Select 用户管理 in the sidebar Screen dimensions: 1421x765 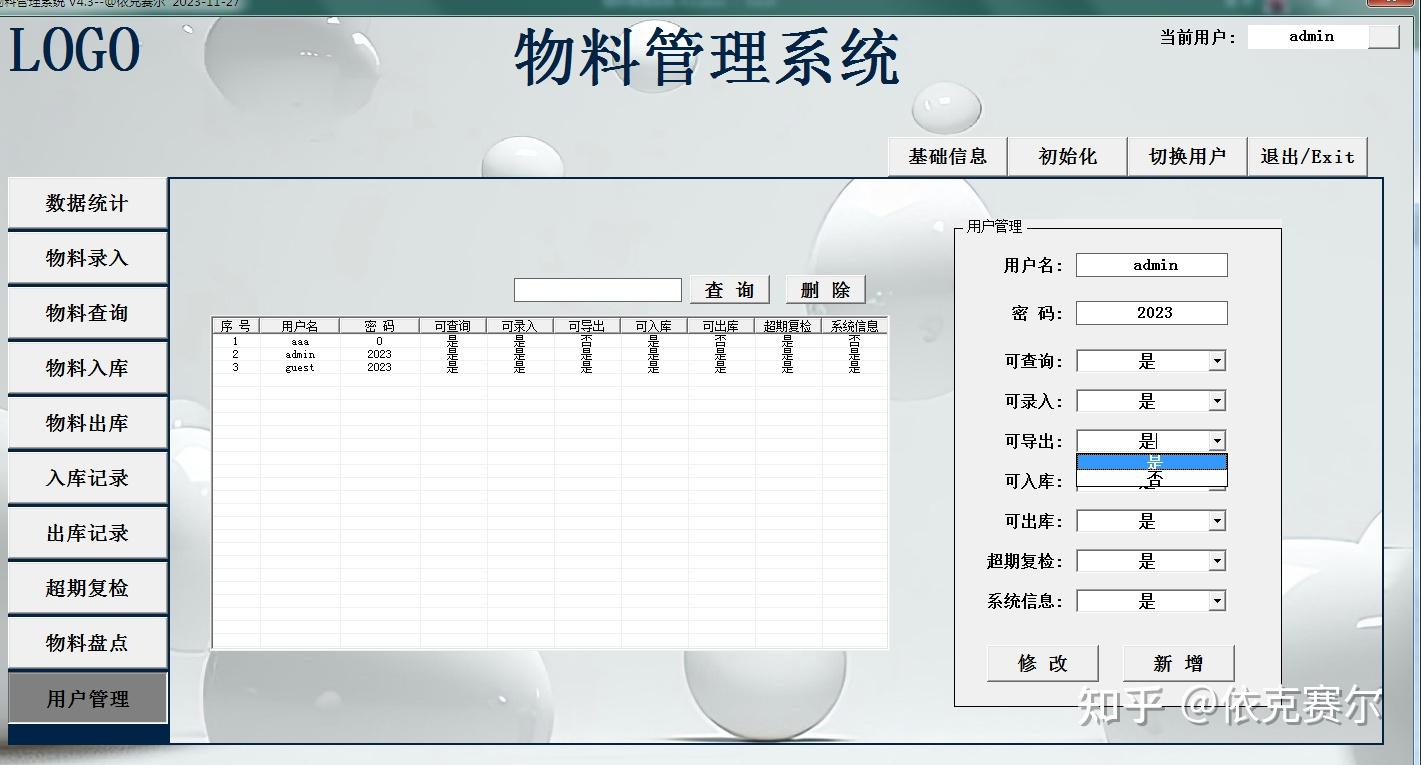(87, 699)
